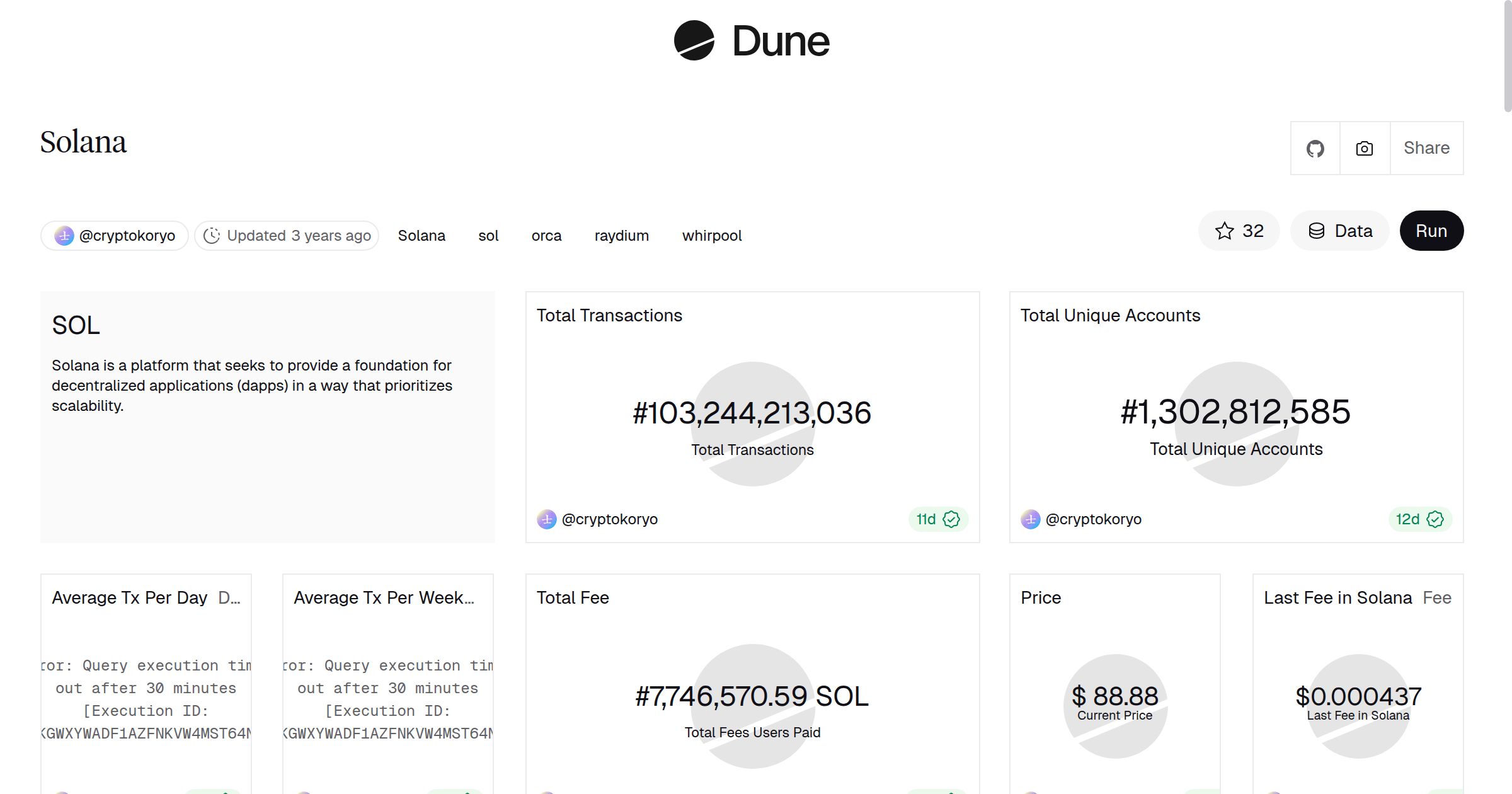Viewport: 1512px width, 794px height.
Task: Click the verified badge on the 12d tag
Action: [1435, 519]
